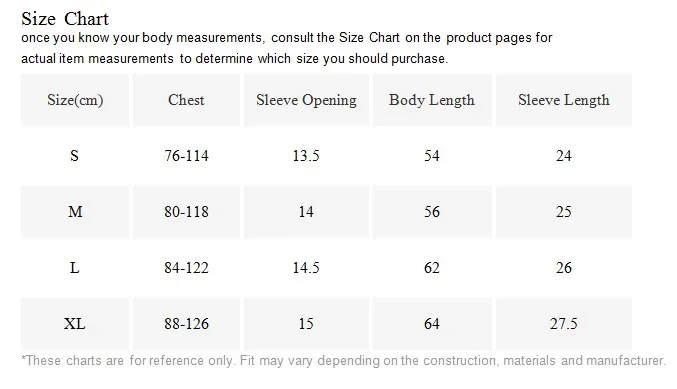Click the Body Length column header
Viewport: 677px width, 389px height.
(x=432, y=100)
